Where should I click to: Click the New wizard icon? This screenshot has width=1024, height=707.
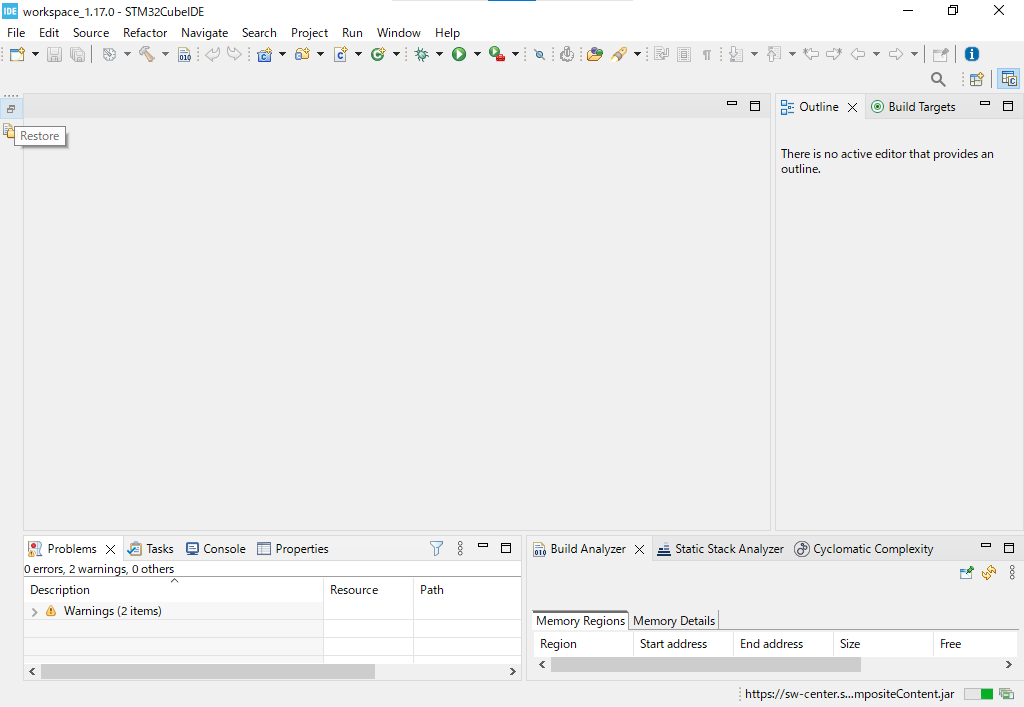[x=18, y=54]
